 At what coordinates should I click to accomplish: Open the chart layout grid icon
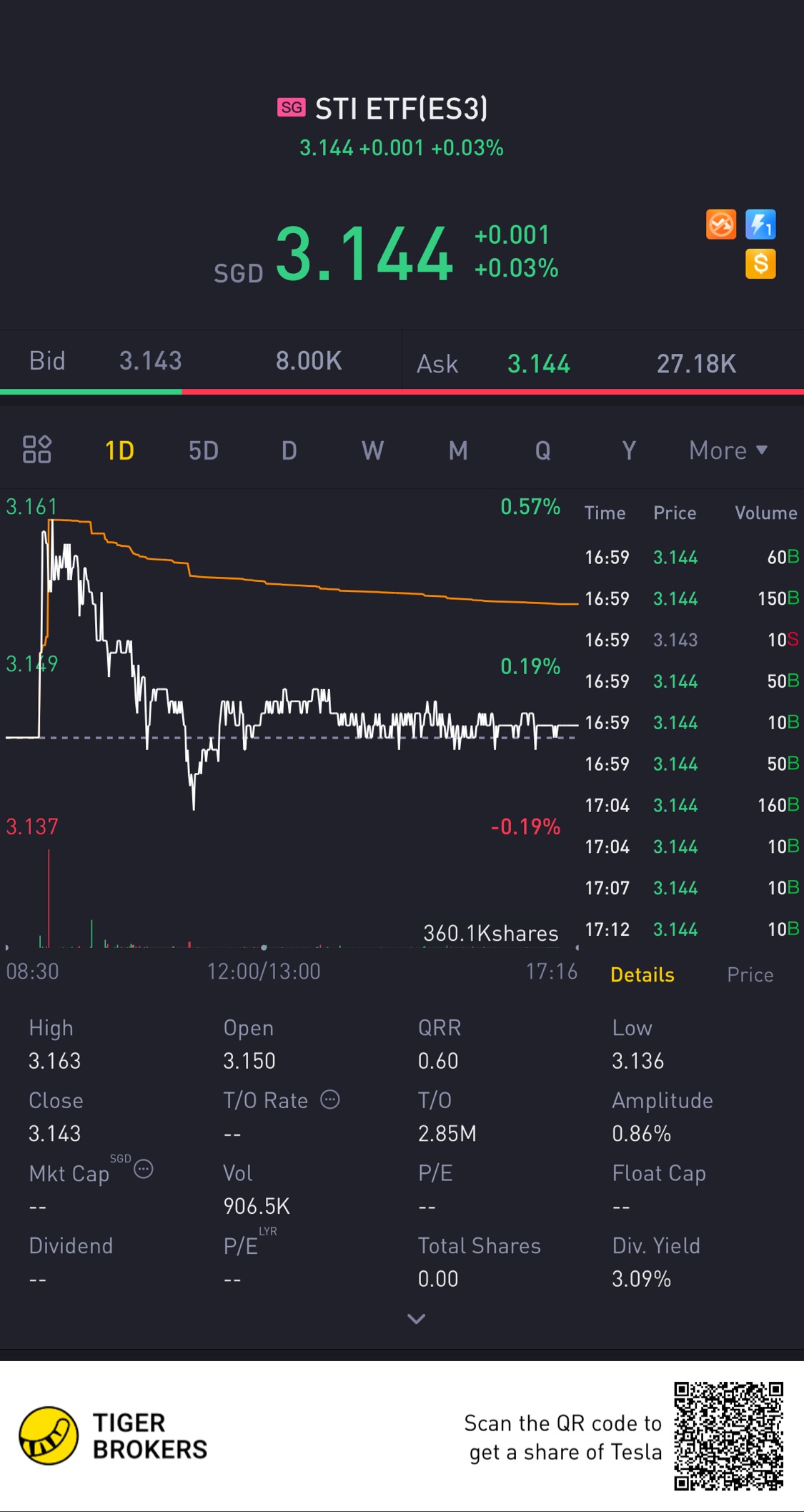37,450
